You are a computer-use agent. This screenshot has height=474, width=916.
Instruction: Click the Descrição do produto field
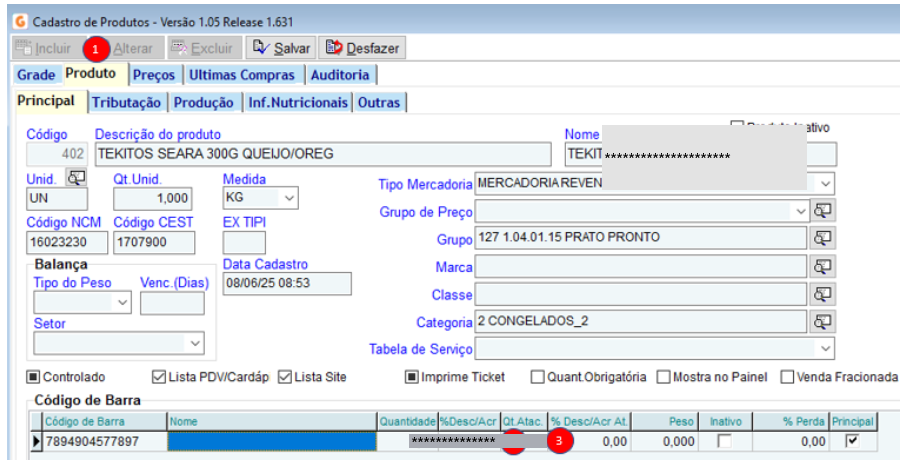[323, 154]
